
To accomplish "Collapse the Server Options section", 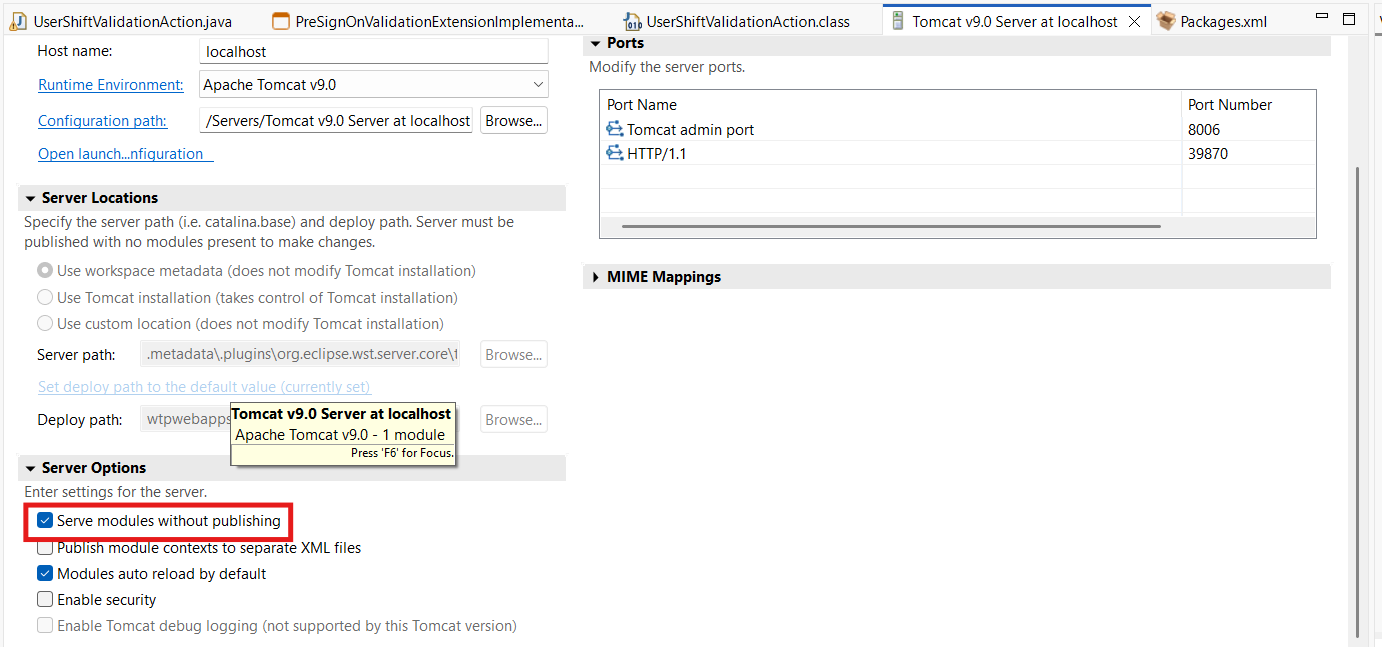I will tap(31, 468).
